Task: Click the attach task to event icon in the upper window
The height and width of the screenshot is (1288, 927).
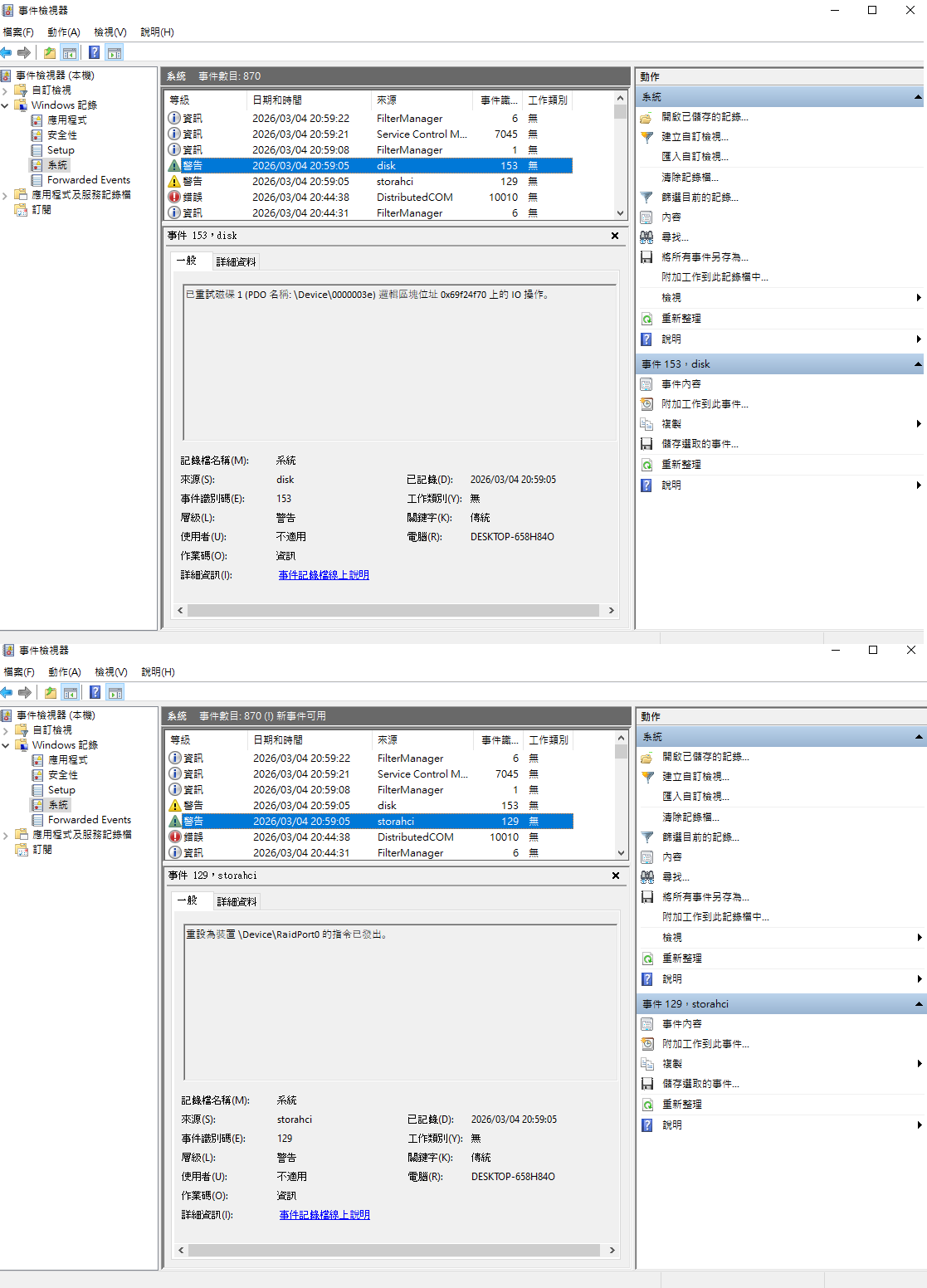Action: pos(646,404)
